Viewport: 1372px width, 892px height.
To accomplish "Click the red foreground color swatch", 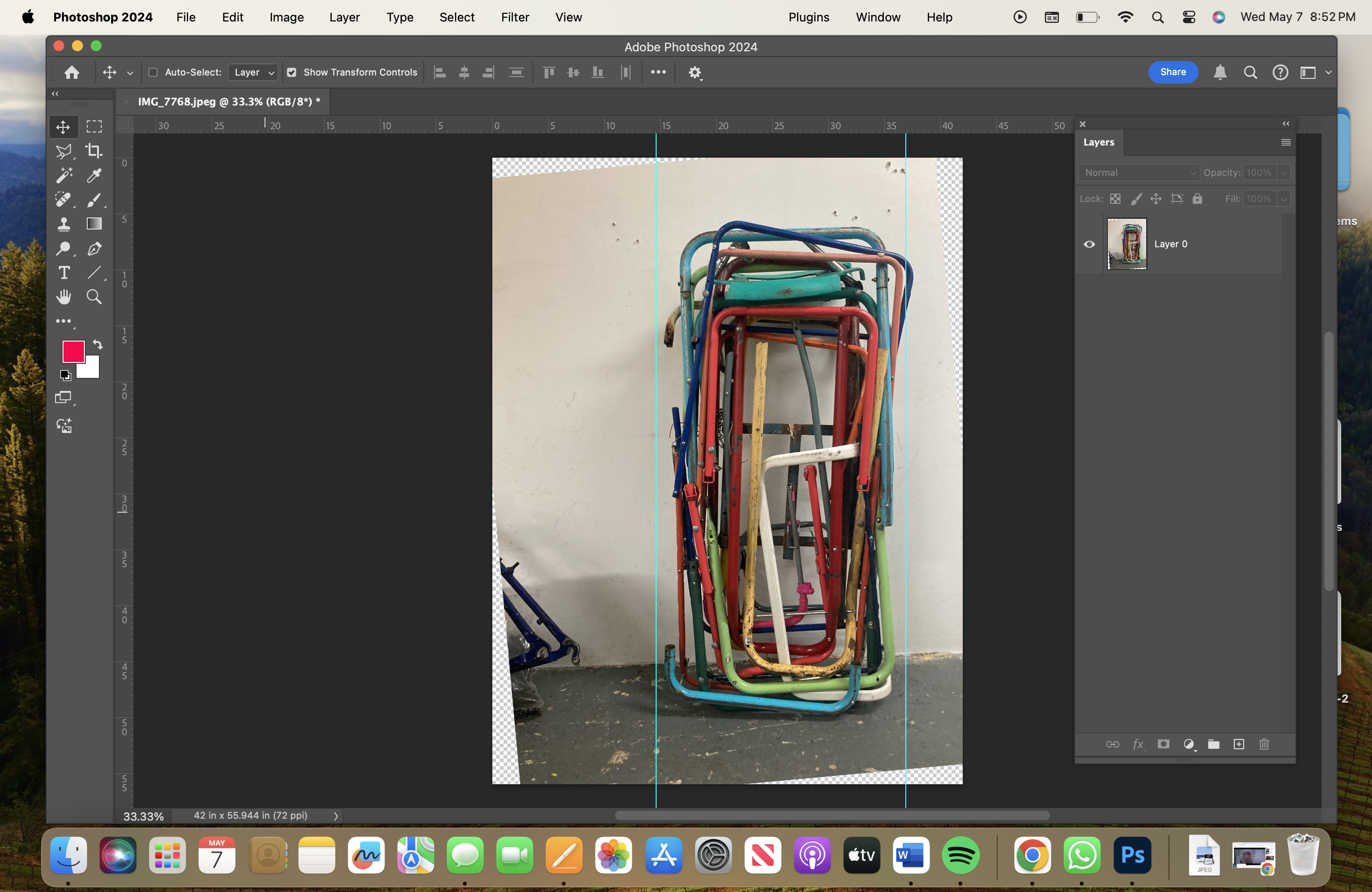I will [73, 351].
